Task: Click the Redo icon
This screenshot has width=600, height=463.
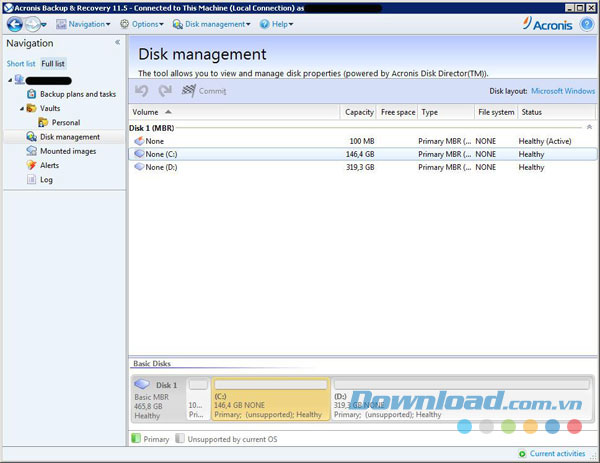Action: tap(165, 91)
